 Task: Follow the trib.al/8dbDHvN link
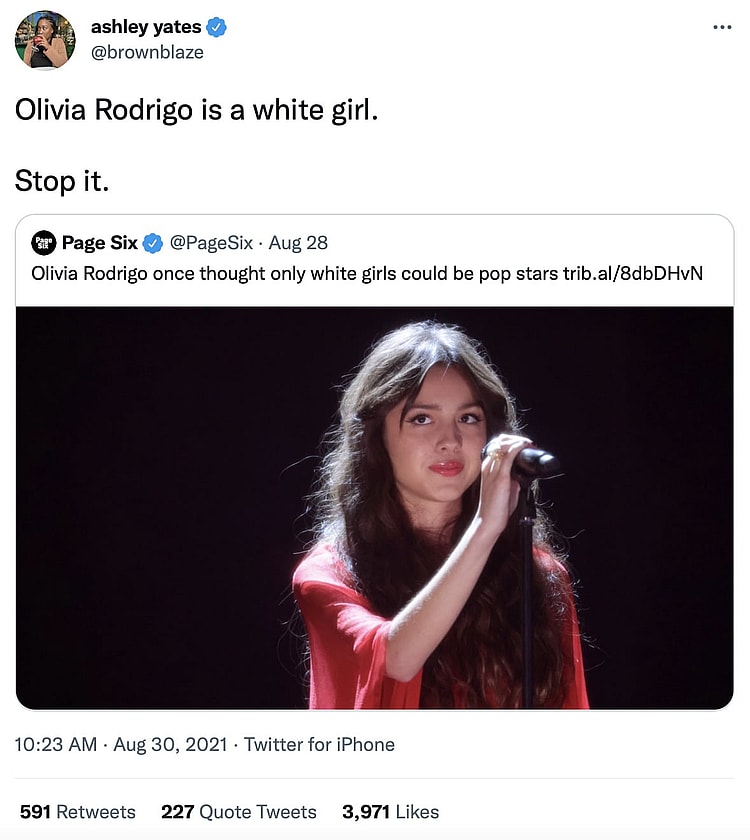point(633,272)
